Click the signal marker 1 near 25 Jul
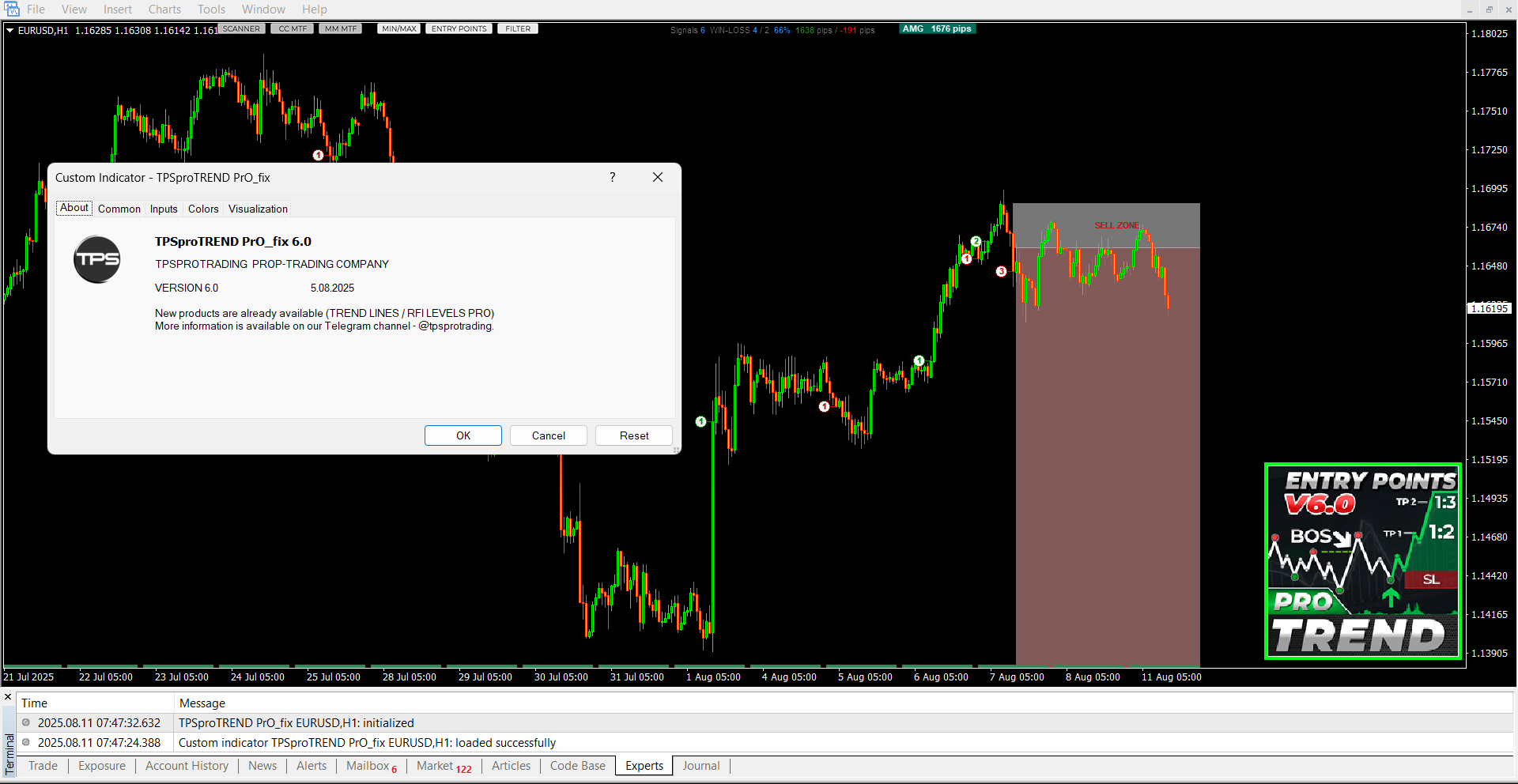This screenshot has width=1518, height=784. tap(318, 155)
